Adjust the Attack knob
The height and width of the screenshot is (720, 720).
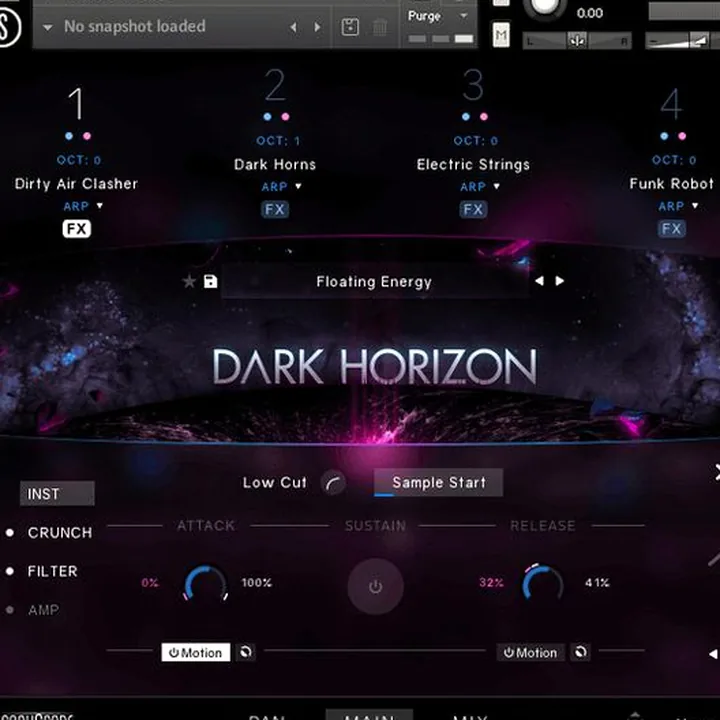[x=206, y=583]
